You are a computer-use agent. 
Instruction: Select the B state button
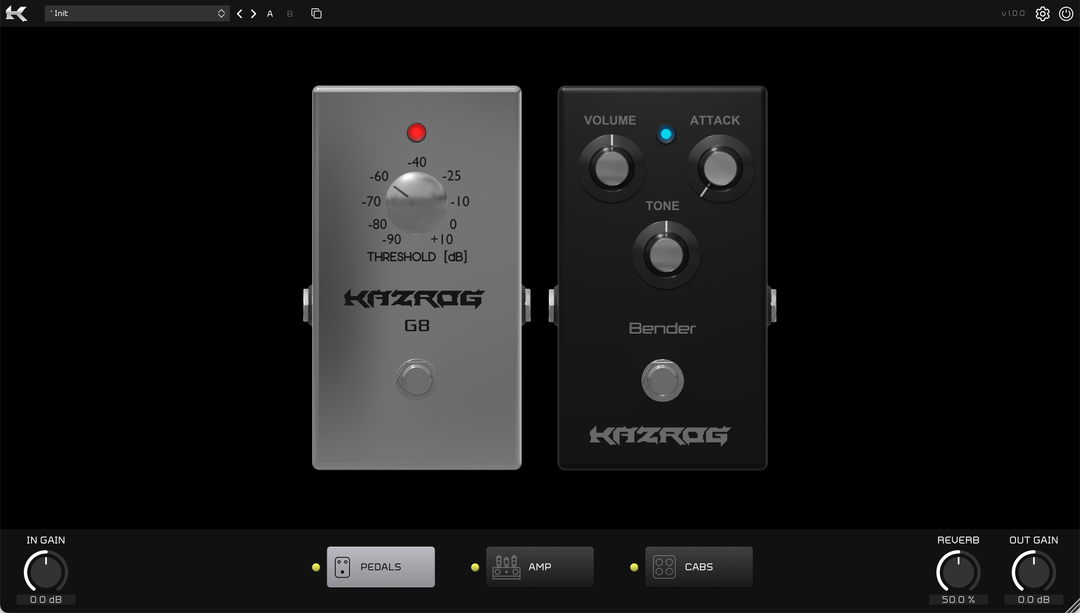tap(290, 14)
